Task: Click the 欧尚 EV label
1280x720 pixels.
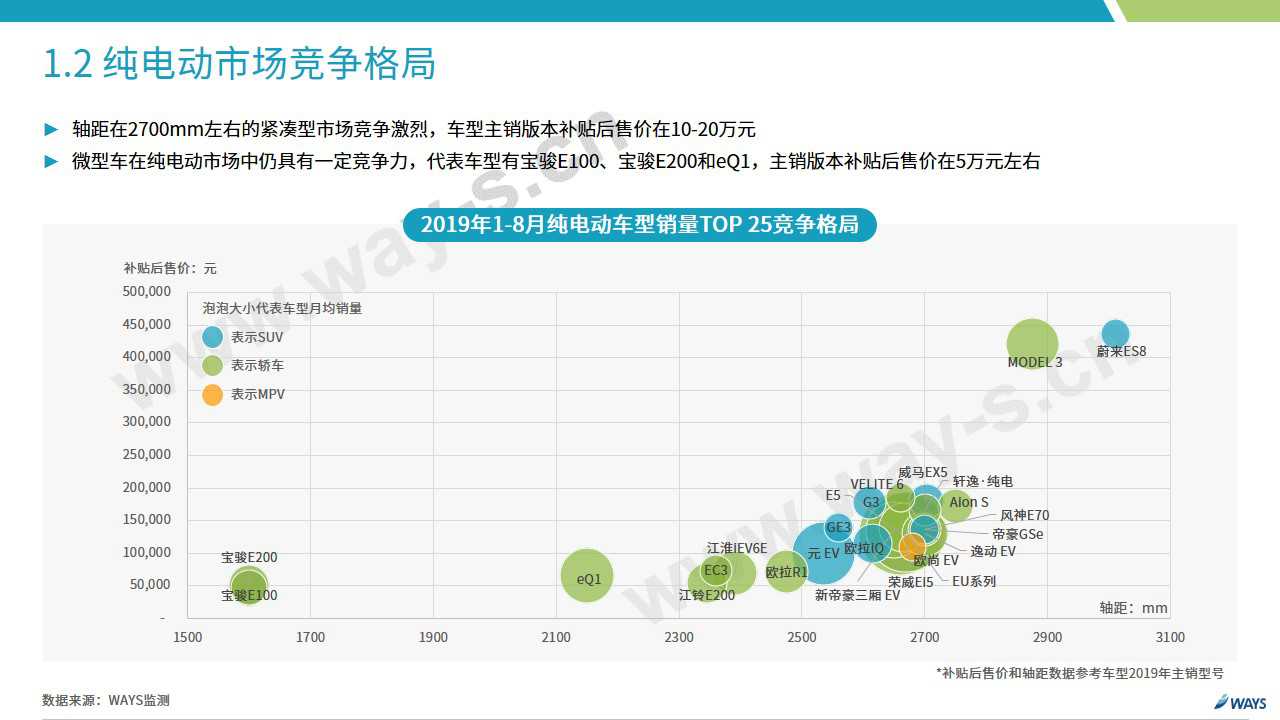Action: (x=935, y=561)
